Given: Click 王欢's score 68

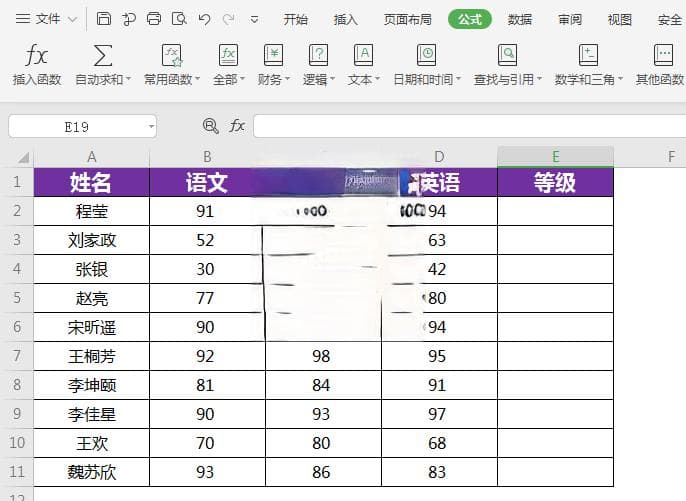Looking at the screenshot, I should pos(439,443).
